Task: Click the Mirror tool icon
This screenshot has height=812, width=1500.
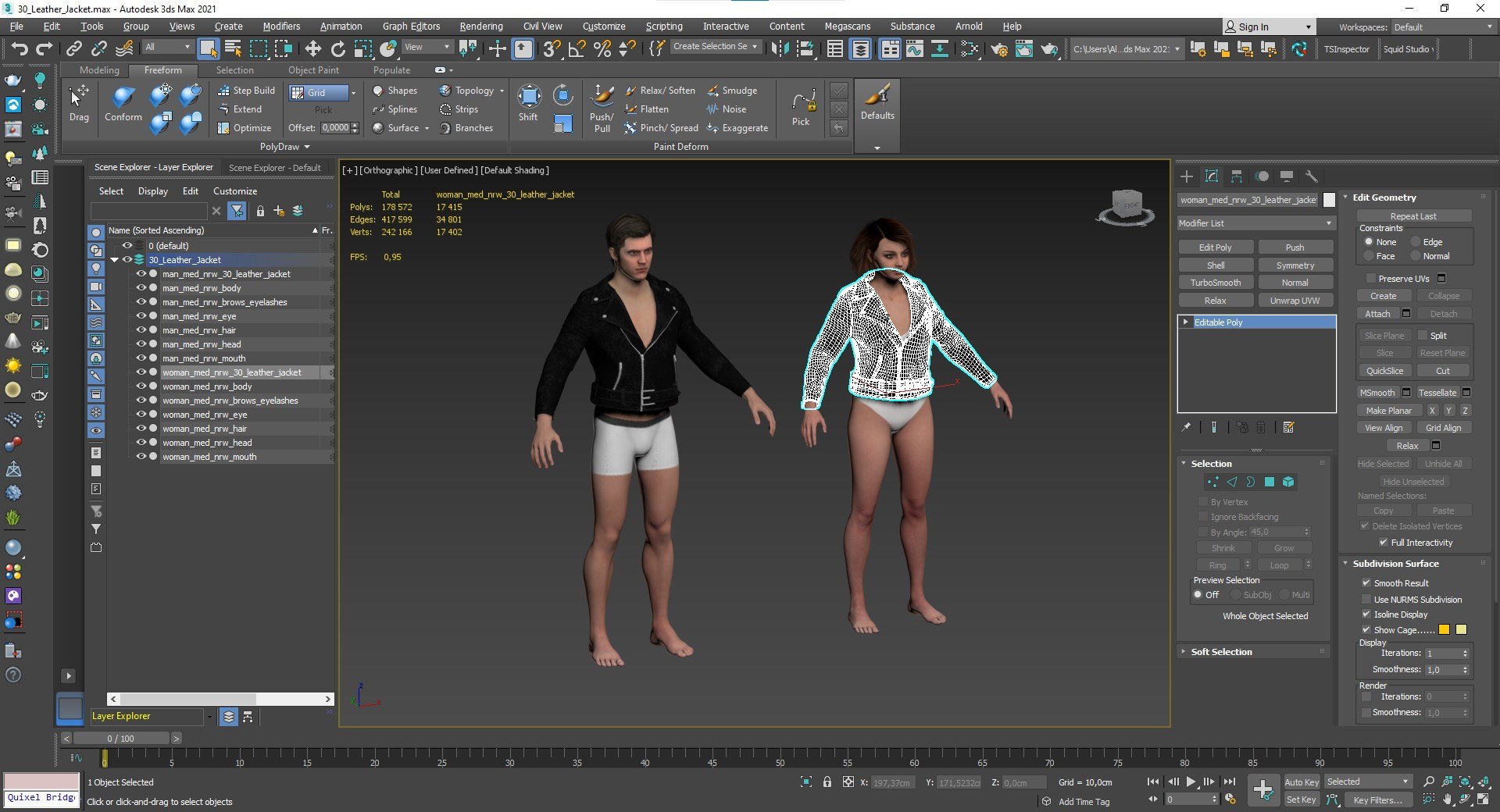Action: [x=780, y=49]
